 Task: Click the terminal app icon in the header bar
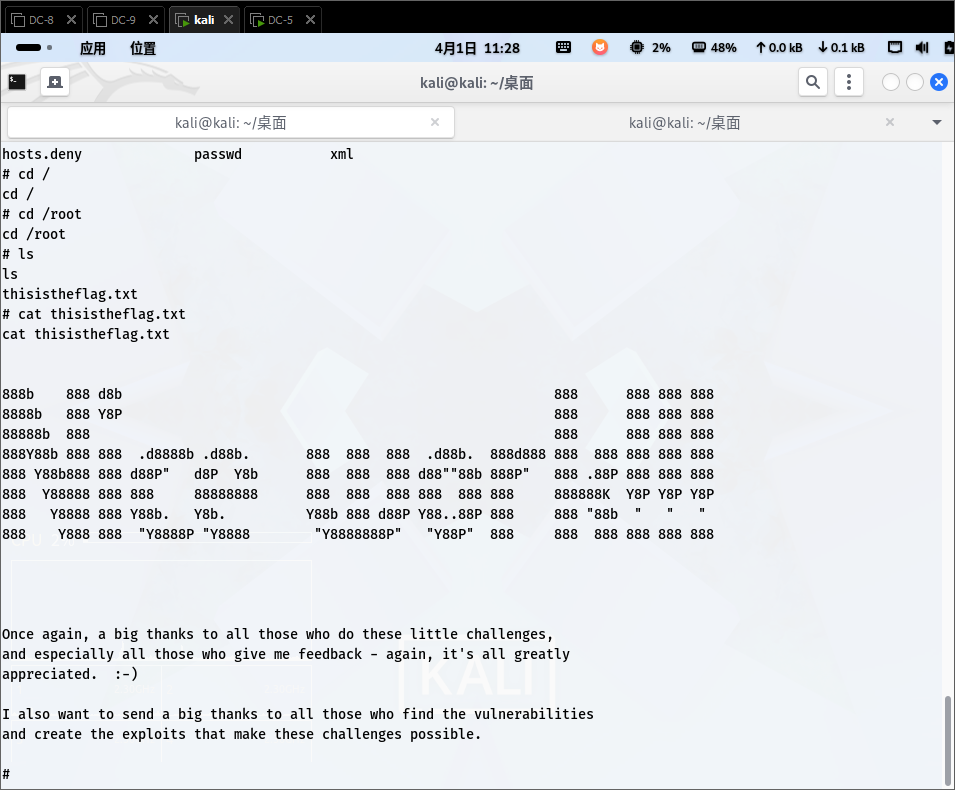coord(18,82)
